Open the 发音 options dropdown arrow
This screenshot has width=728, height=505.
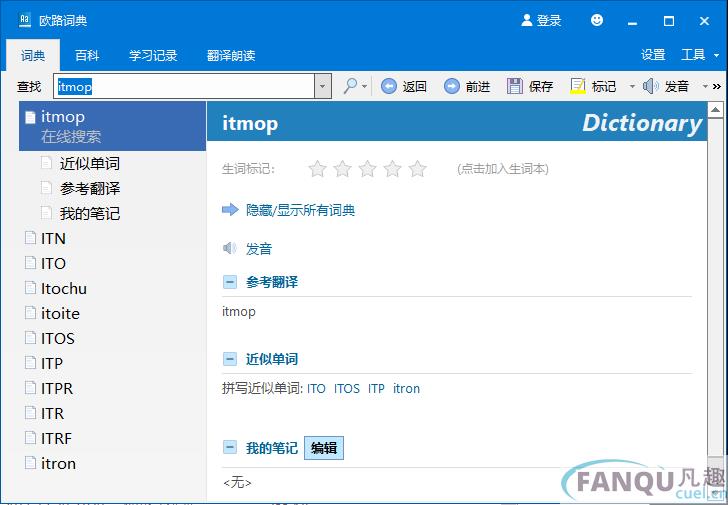click(705, 86)
